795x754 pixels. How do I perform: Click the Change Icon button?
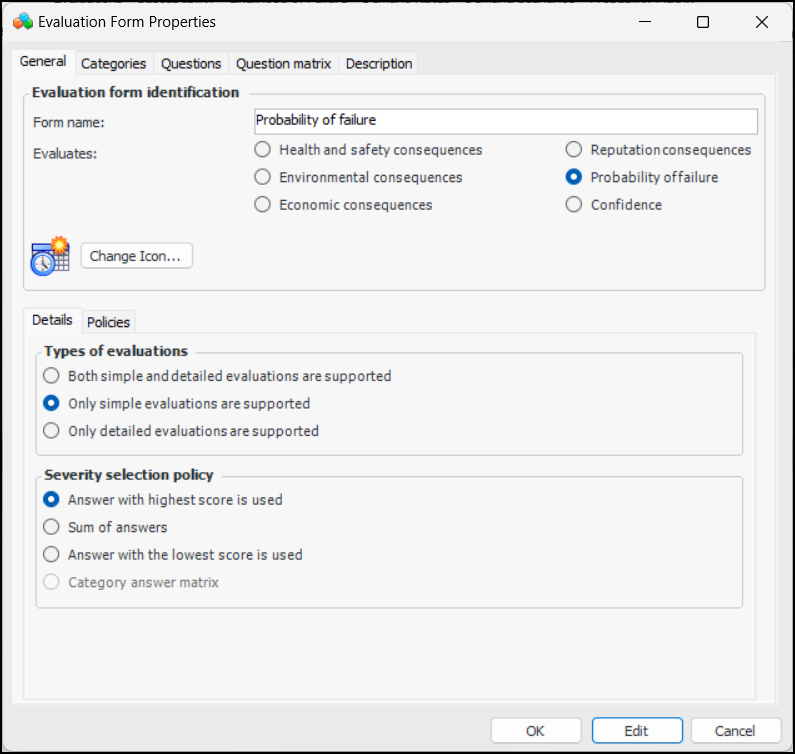(136, 256)
